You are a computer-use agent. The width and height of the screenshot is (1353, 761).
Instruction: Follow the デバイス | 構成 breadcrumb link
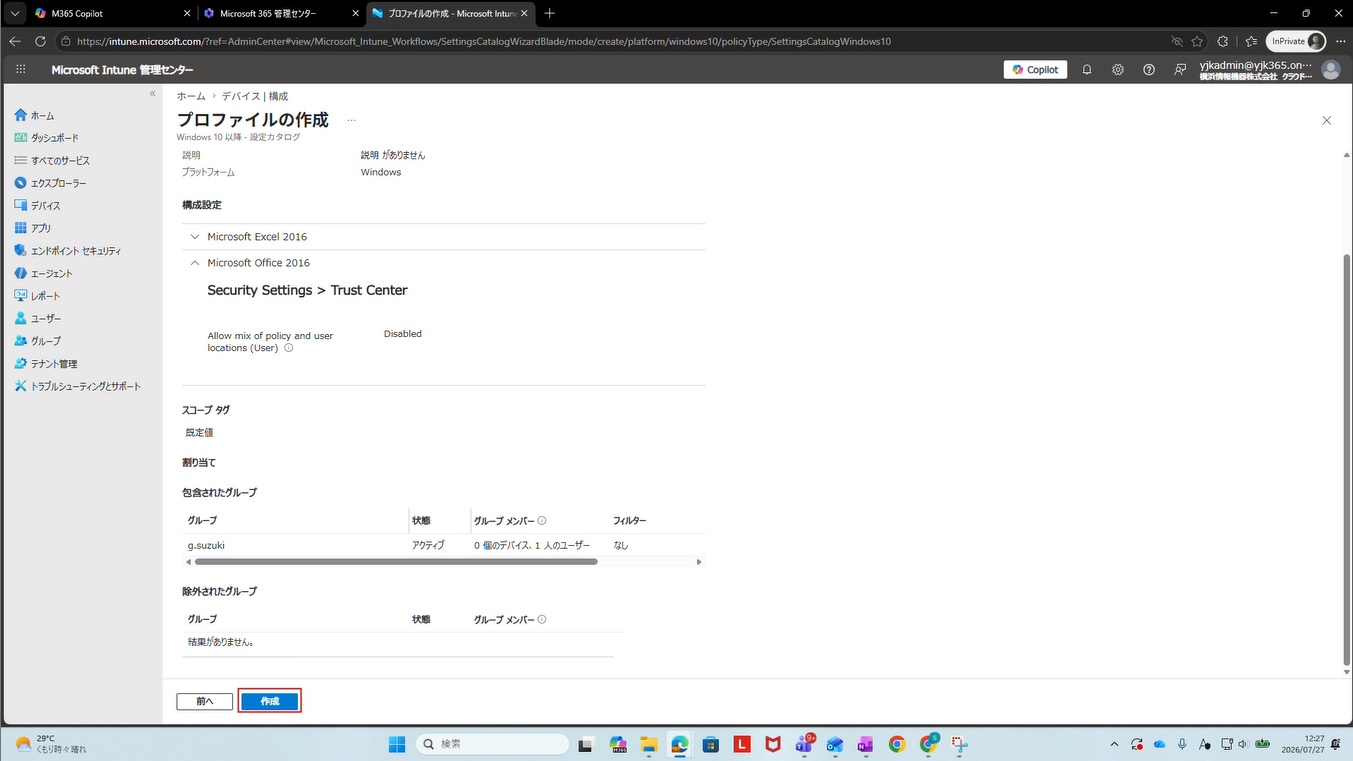255,96
